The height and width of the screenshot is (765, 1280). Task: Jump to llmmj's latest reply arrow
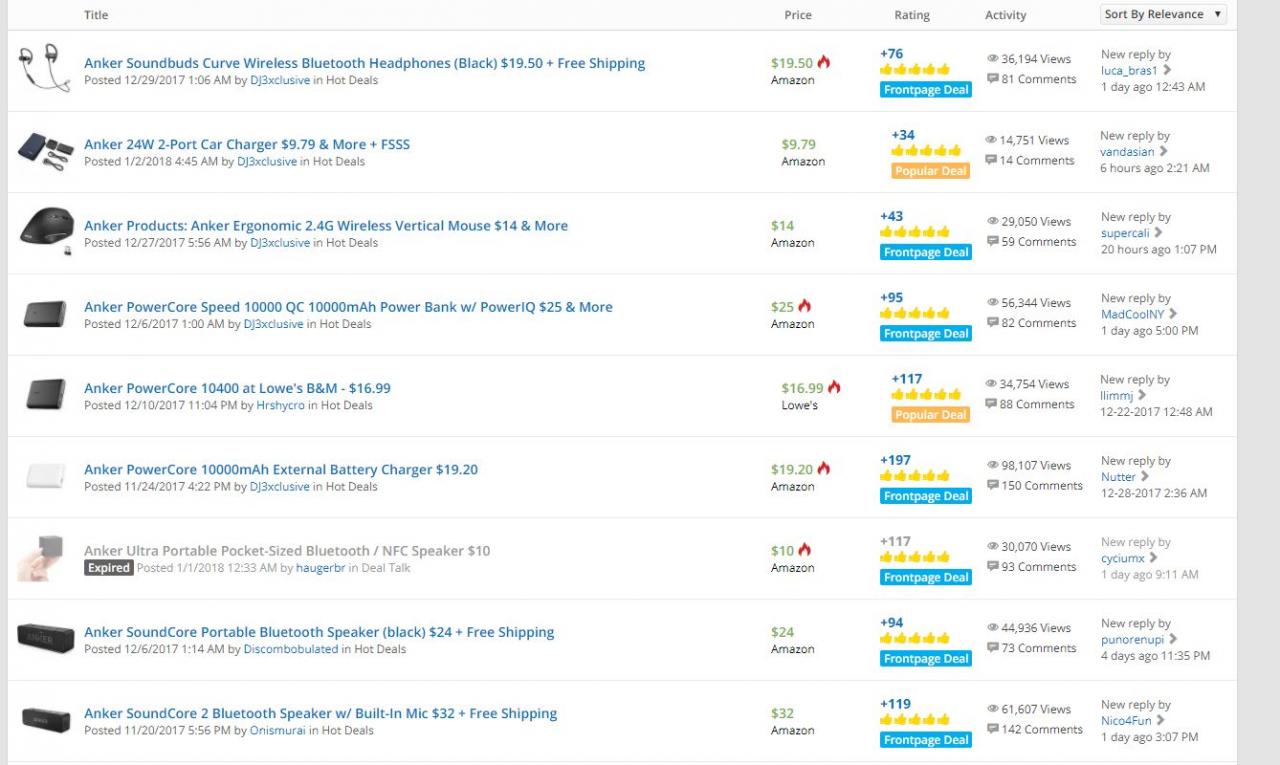[1142, 395]
